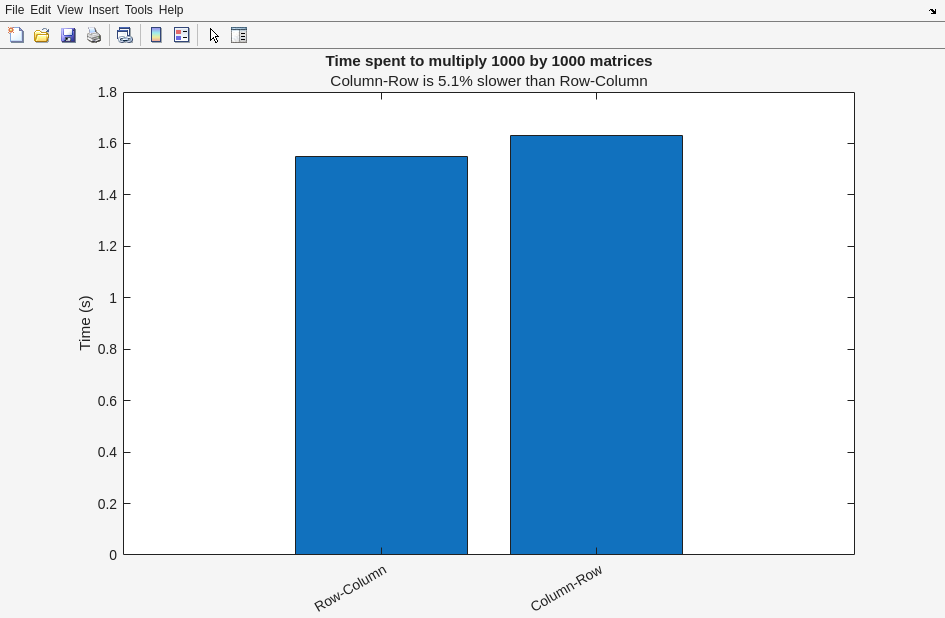Select the Row-Column blue bar
945x618 pixels.
[x=381, y=355]
